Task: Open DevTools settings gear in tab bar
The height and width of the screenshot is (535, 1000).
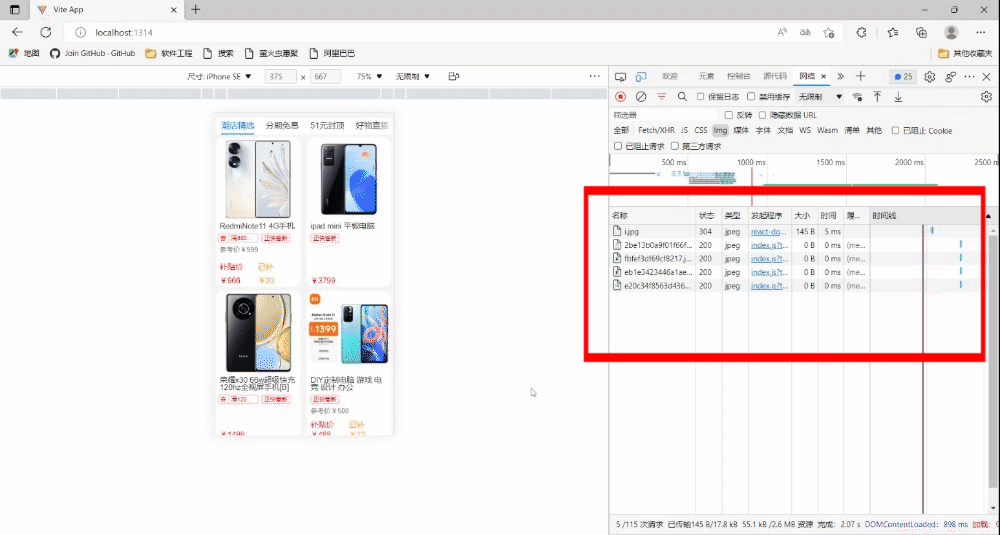Action: (x=930, y=77)
